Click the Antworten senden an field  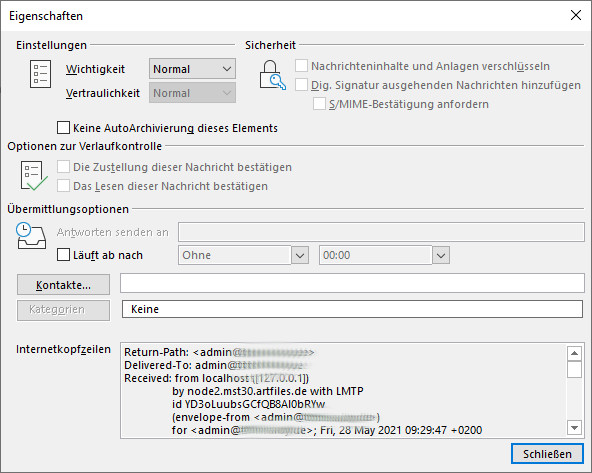click(381, 232)
